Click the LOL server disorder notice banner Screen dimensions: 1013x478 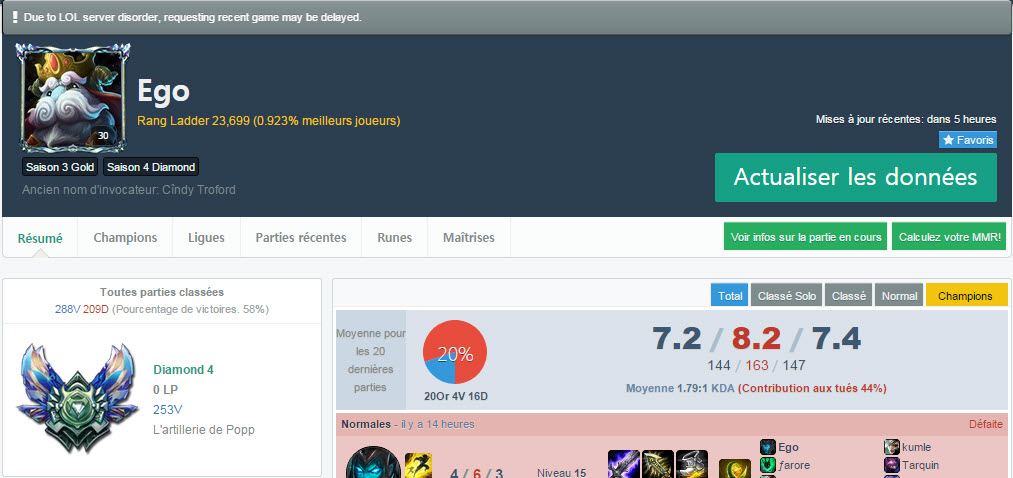(x=506, y=17)
